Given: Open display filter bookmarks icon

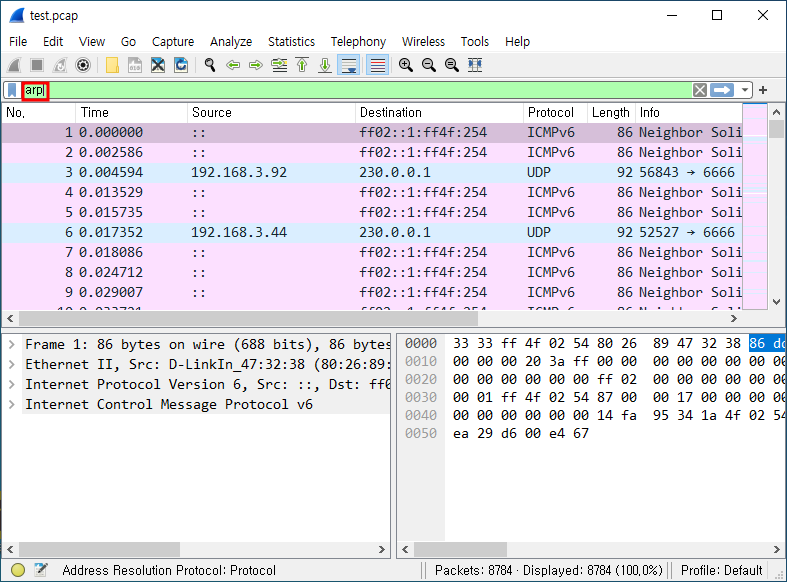Looking at the screenshot, I should pos(12,90).
